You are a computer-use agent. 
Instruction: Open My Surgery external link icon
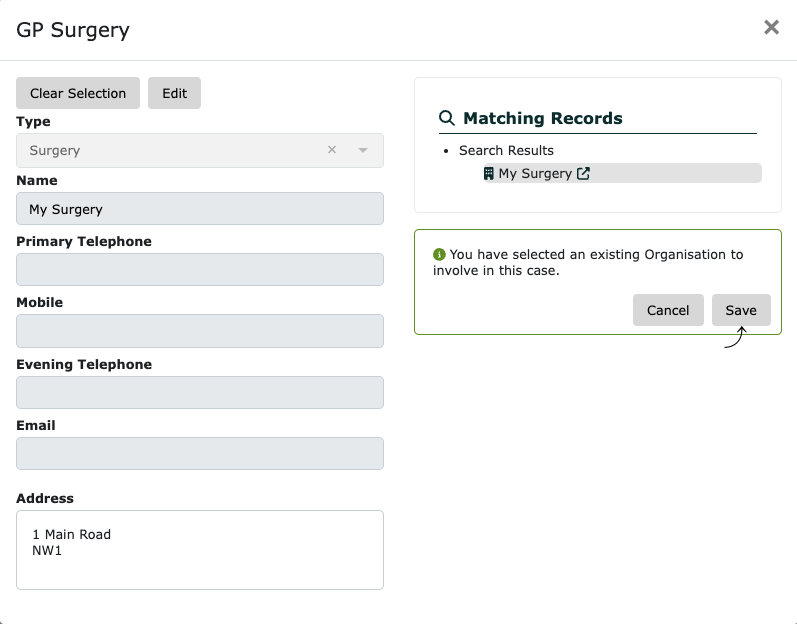point(583,173)
